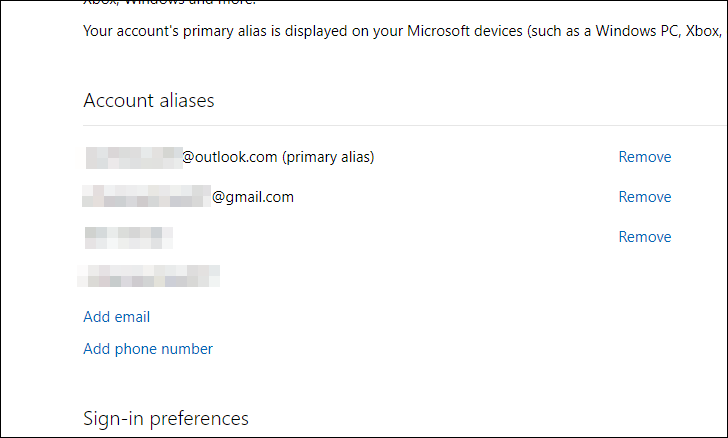
Task: Select the @gmail.com domain text
Action: (x=253, y=197)
